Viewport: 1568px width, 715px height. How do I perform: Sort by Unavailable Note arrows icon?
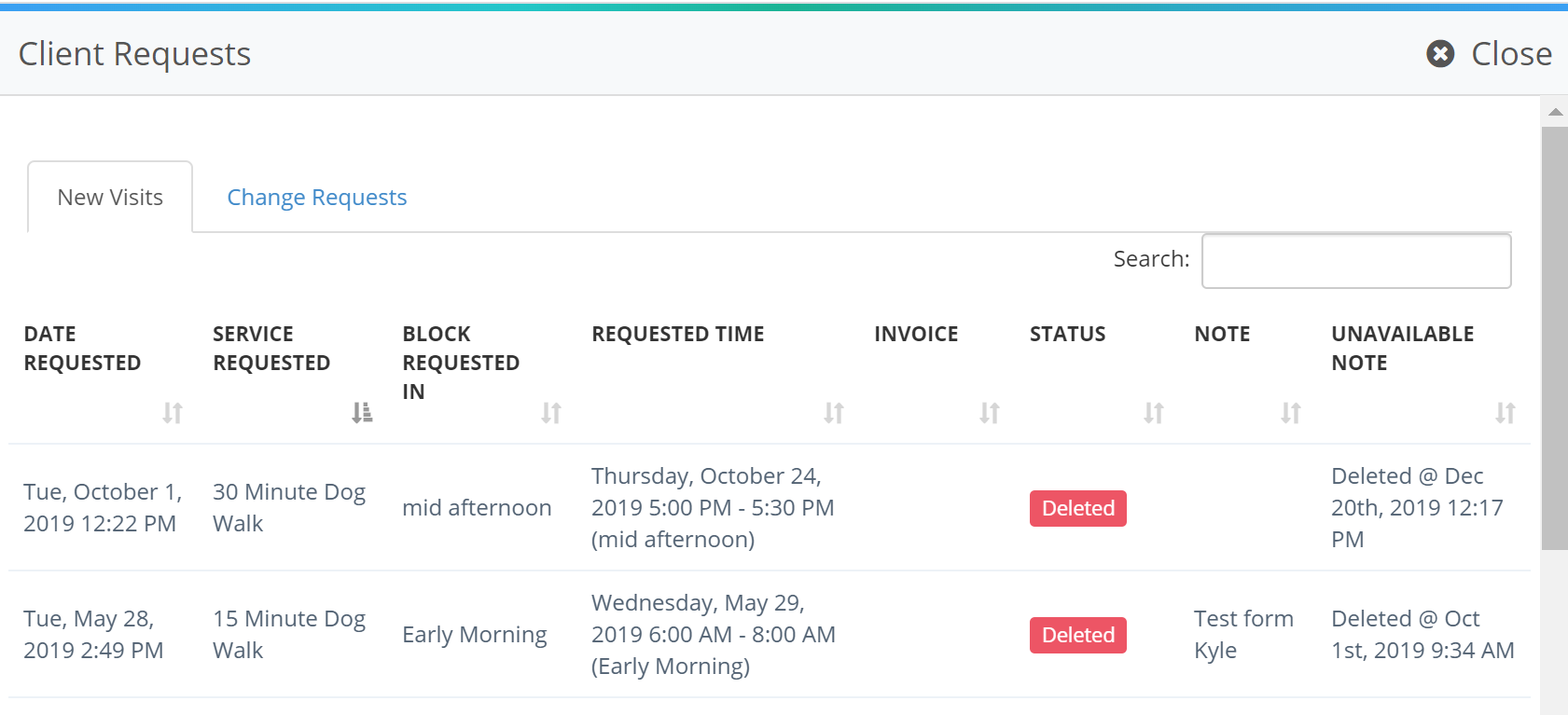coord(1506,412)
